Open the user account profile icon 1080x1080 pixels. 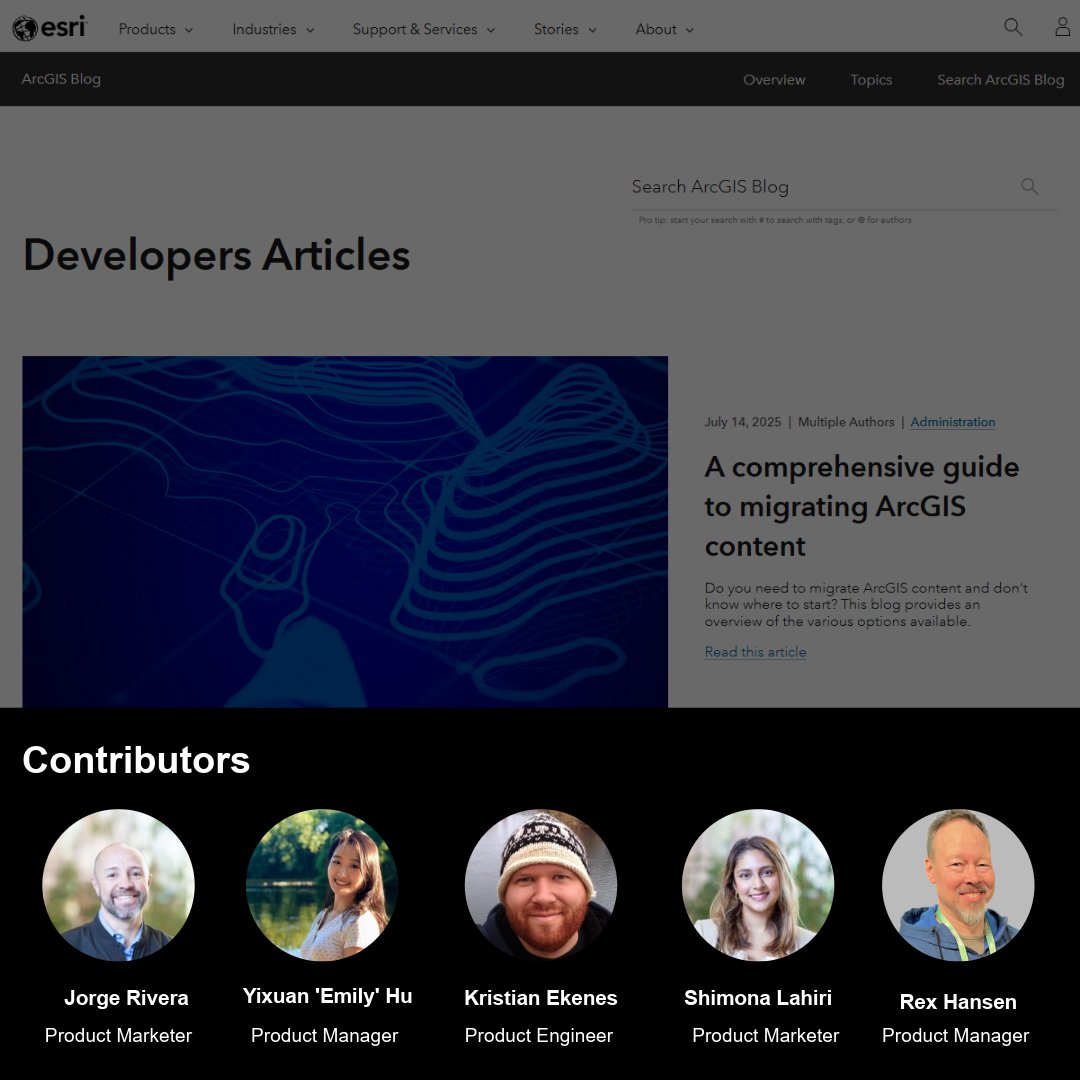click(1062, 27)
